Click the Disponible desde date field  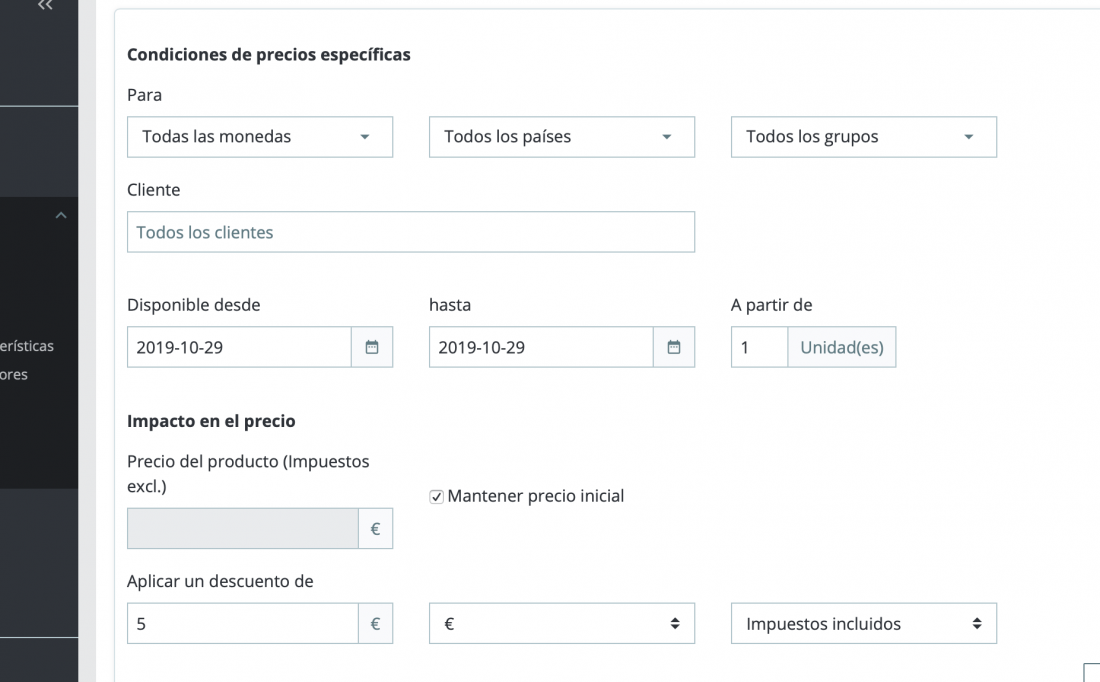click(x=239, y=347)
